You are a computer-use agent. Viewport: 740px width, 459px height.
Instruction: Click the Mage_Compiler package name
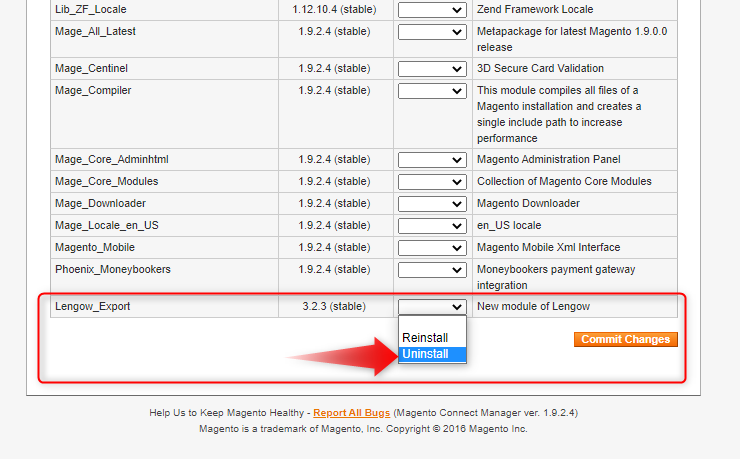pos(93,91)
